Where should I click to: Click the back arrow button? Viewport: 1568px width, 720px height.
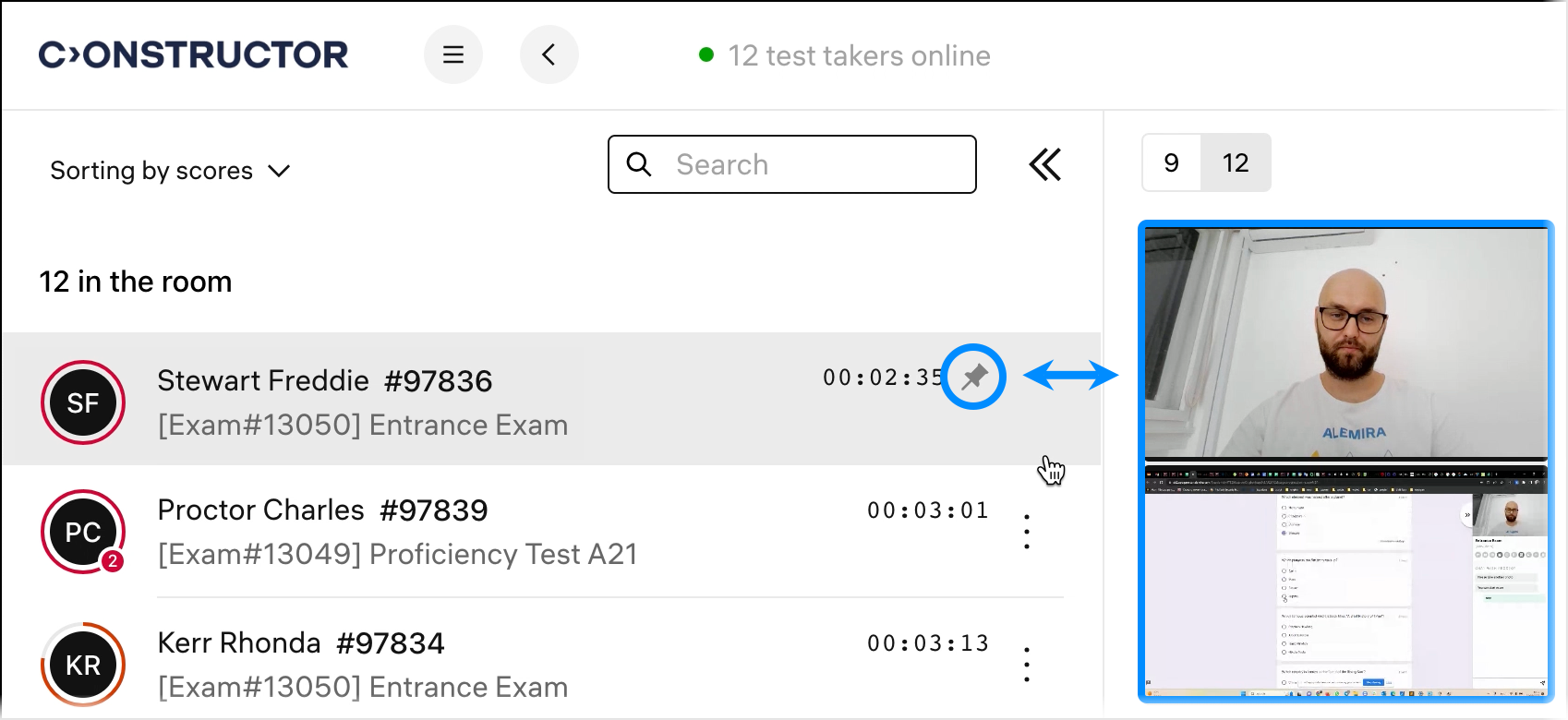(x=549, y=55)
